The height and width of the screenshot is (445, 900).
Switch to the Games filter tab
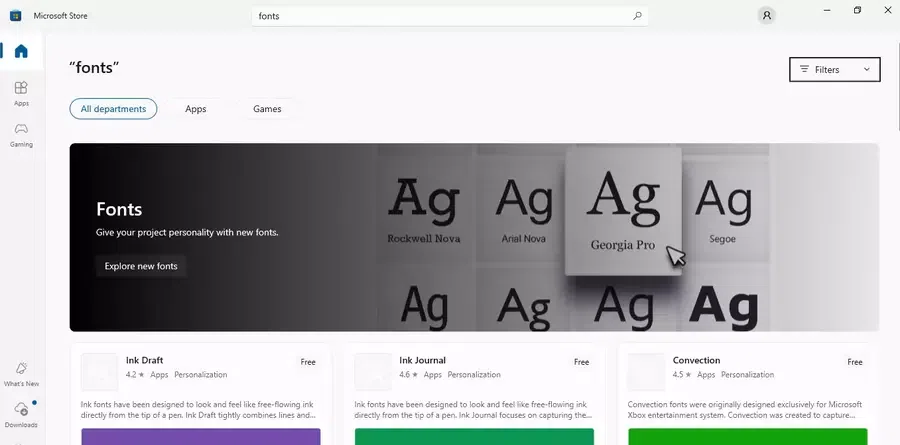click(267, 109)
